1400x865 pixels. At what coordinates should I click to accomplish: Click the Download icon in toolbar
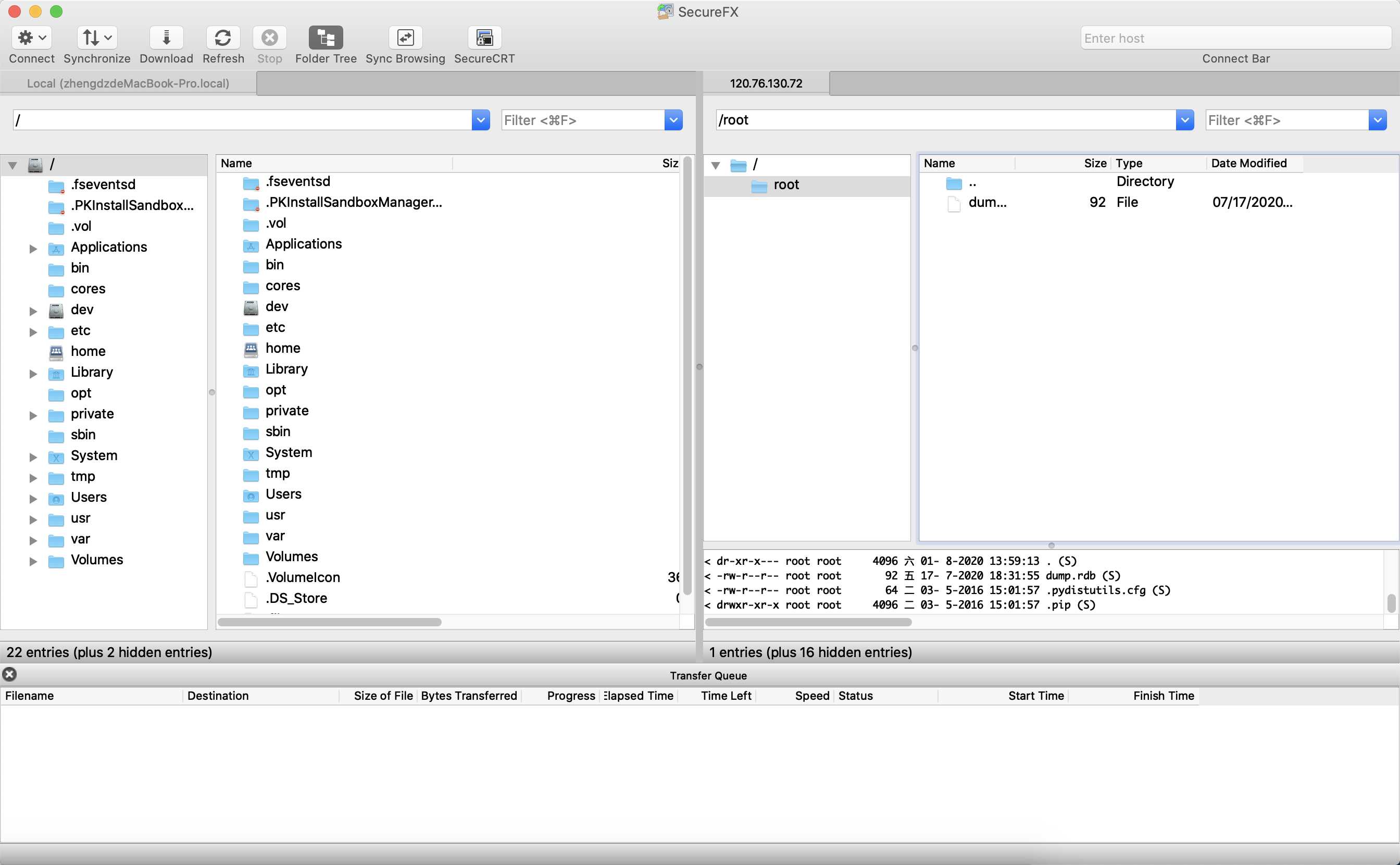166,38
